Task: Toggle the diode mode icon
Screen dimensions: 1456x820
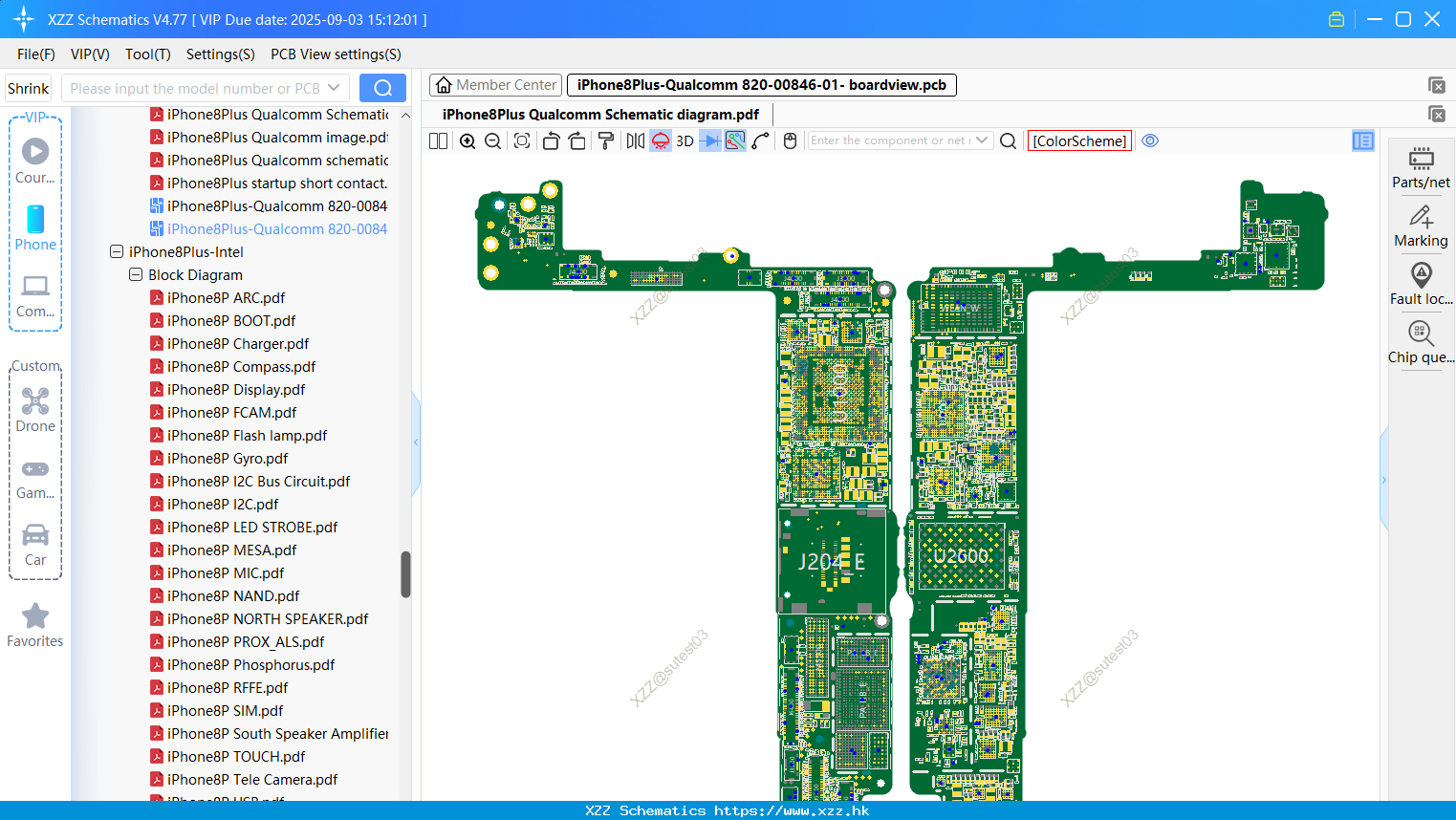Action: click(710, 140)
